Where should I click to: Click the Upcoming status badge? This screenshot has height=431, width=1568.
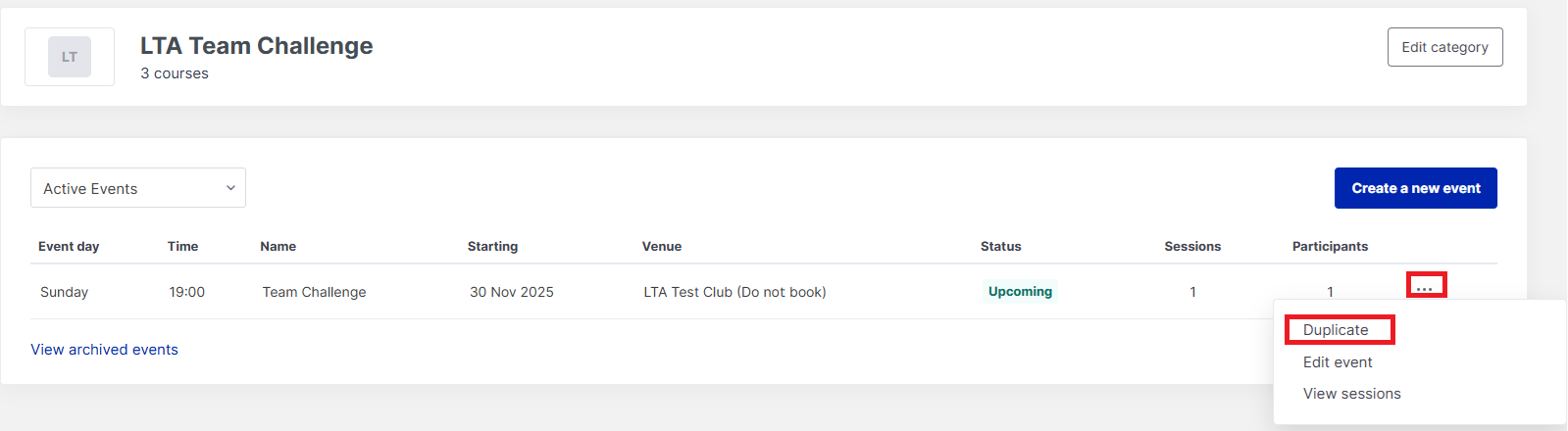click(1020, 292)
